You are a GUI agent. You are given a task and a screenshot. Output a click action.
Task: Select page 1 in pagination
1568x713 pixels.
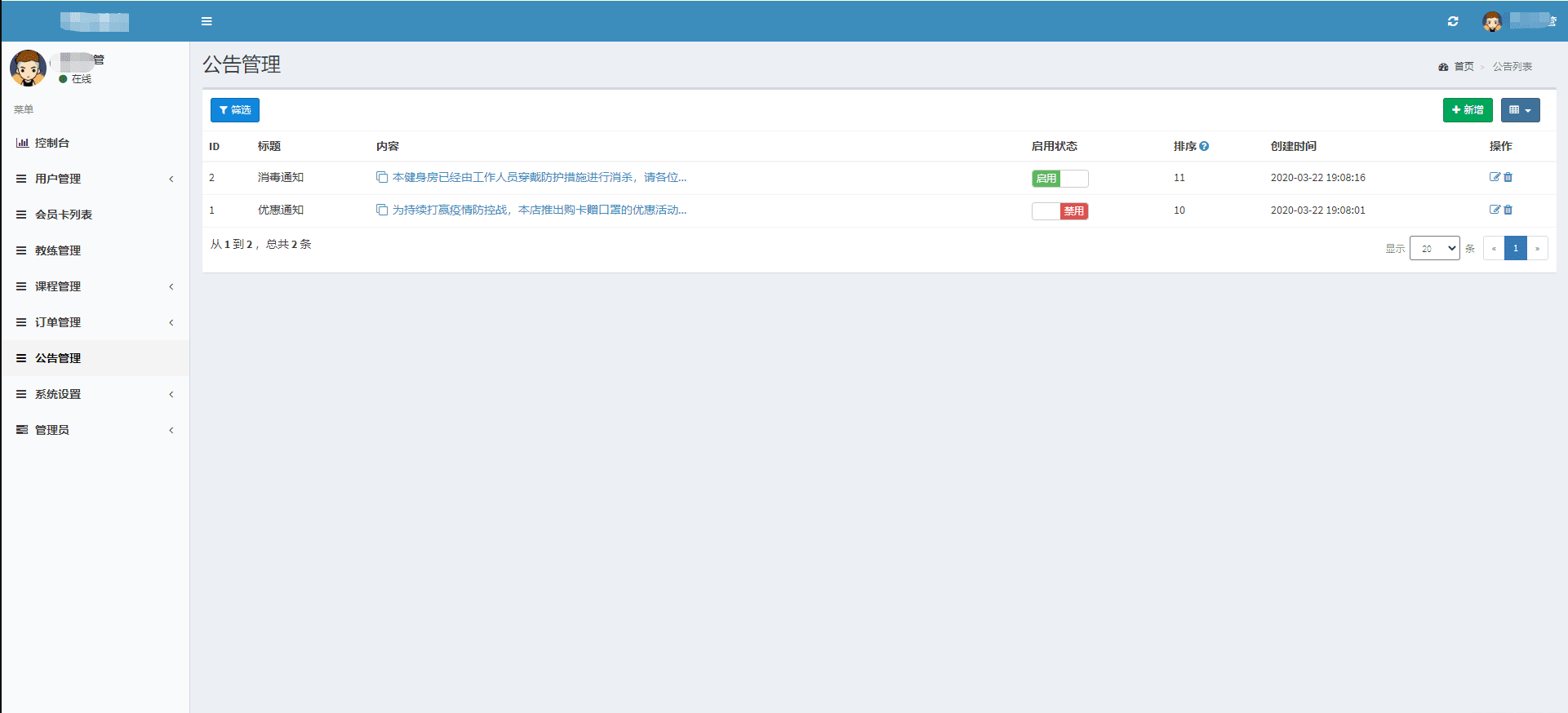tap(1515, 249)
